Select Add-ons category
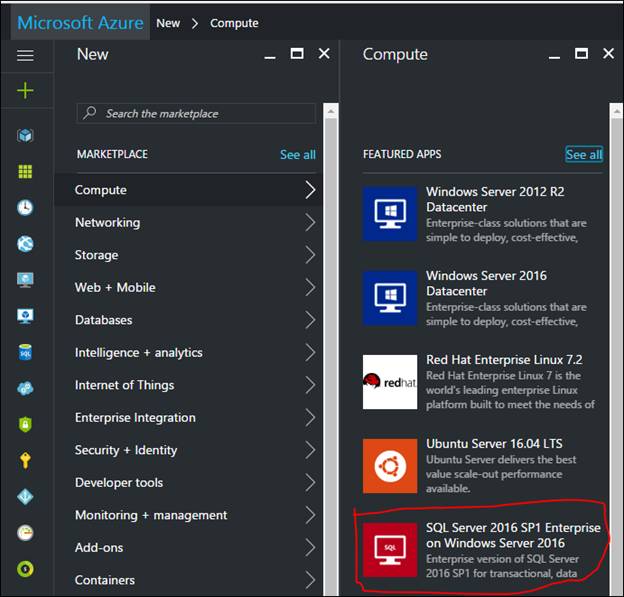Viewport: 624px width, 597px height. pos(189,548)
